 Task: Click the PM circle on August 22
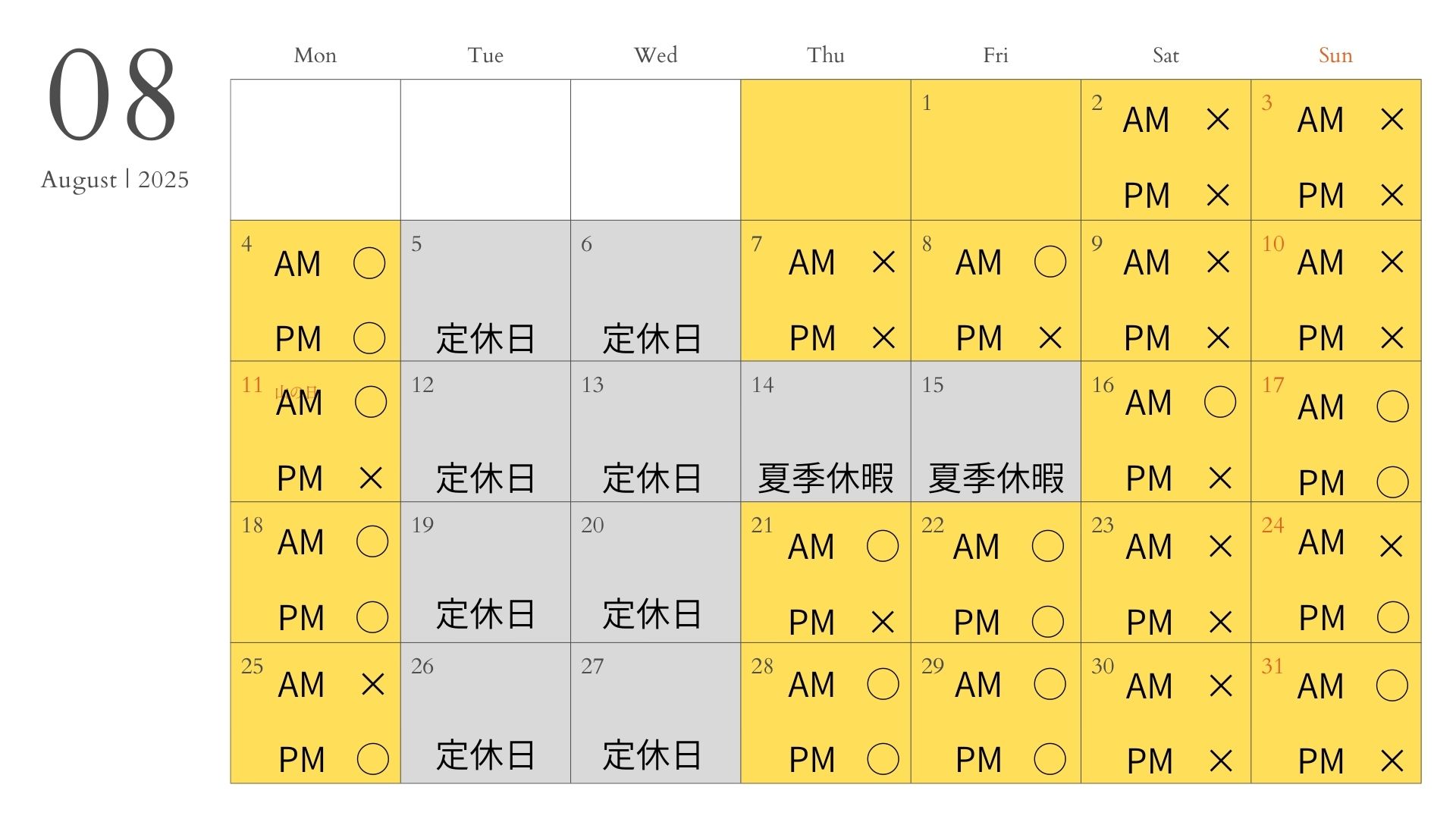(x=1048, y=623)
